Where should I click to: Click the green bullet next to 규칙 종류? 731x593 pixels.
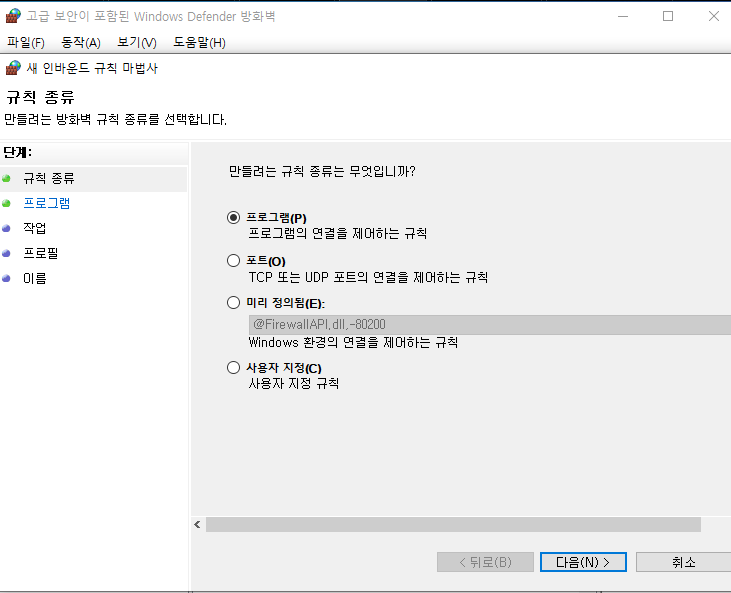pyautogui.click(x=6, y=179)
